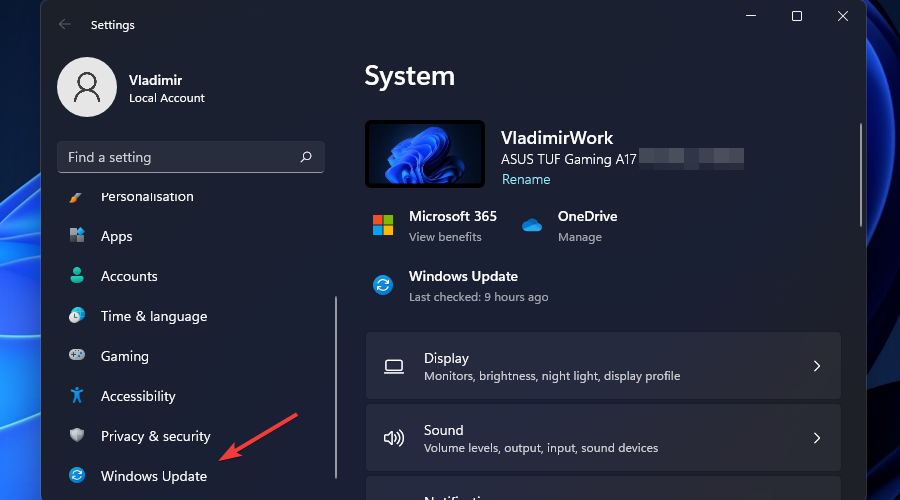This screenshot has width=900, height=500.
Task: Click the ASUS TUF Gaming A17 text
Action: coord(568,160)
